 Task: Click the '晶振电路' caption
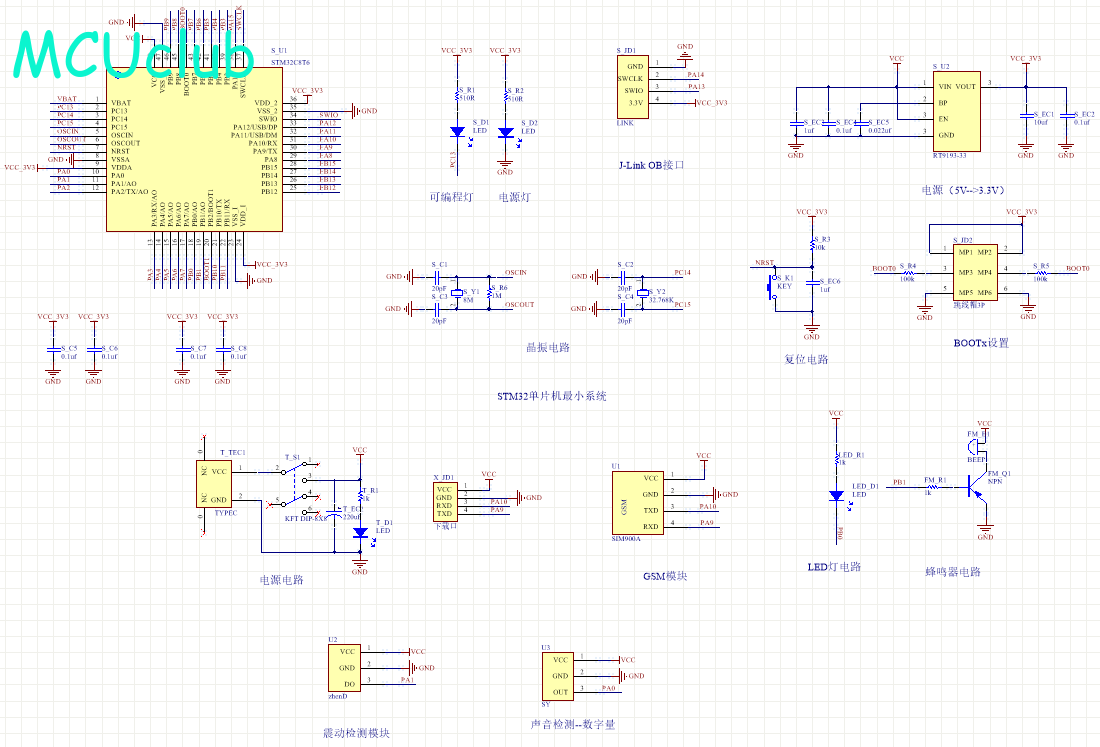[548, 348]
